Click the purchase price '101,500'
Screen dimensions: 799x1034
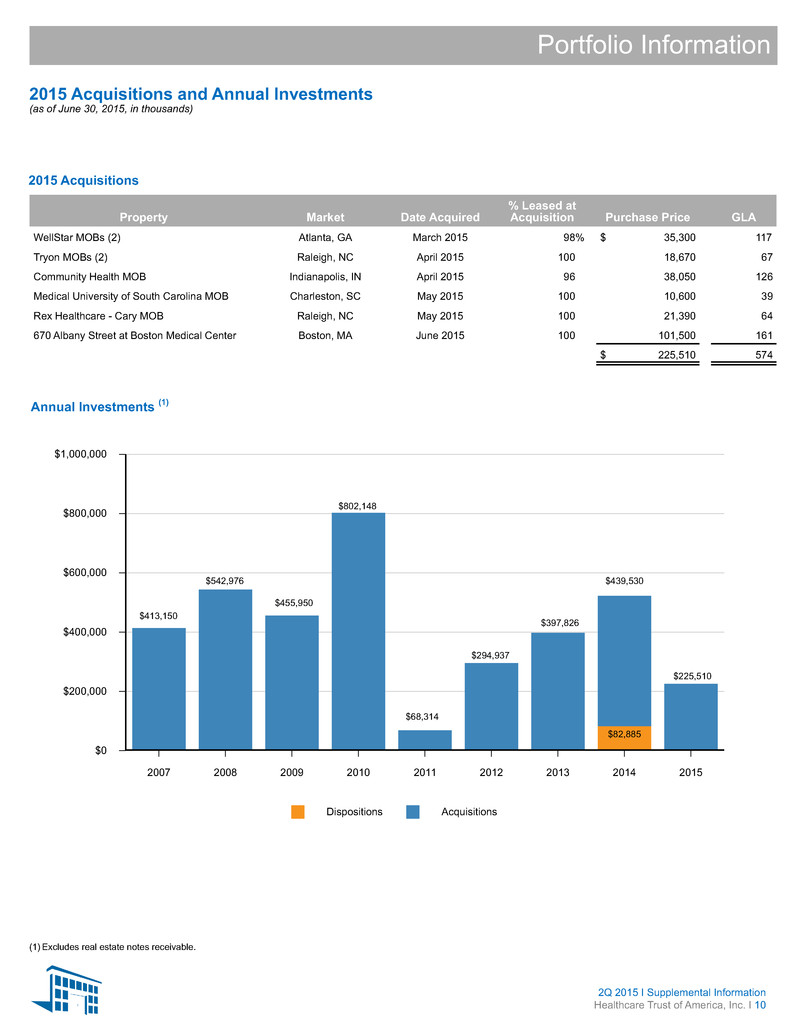point(677,336)
